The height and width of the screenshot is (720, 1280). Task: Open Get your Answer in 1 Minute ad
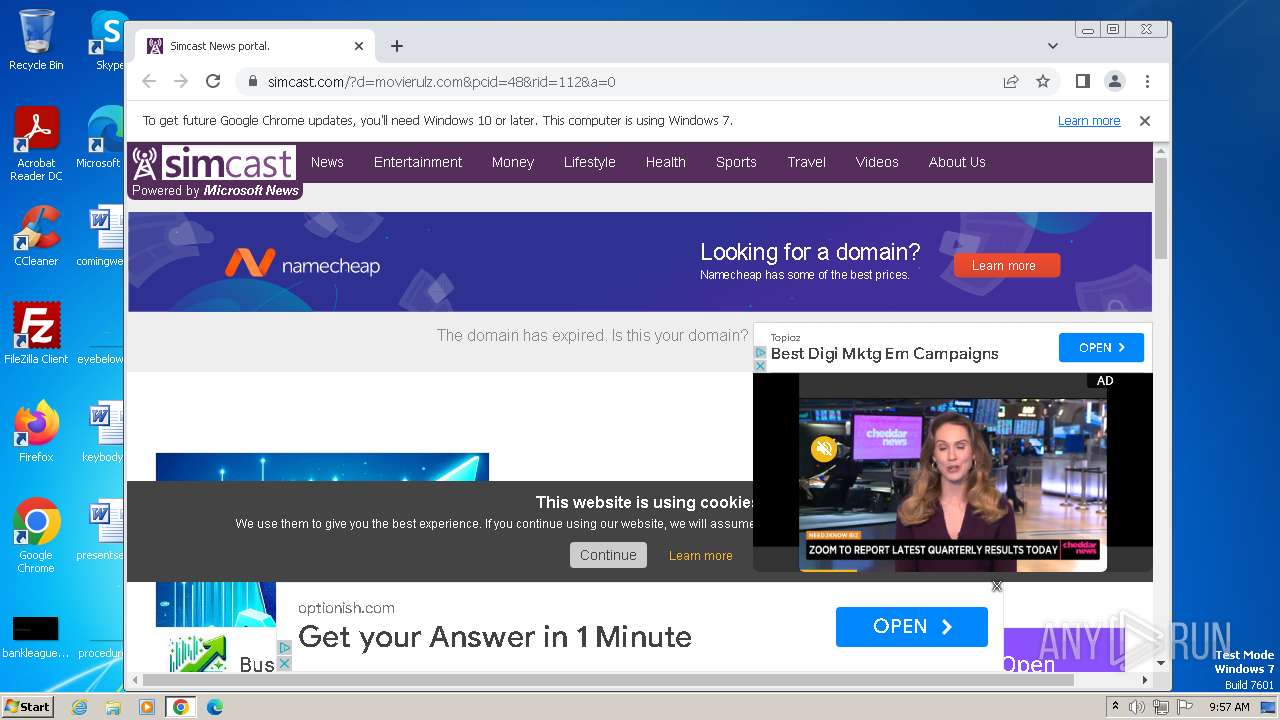[x=495, y=637]
